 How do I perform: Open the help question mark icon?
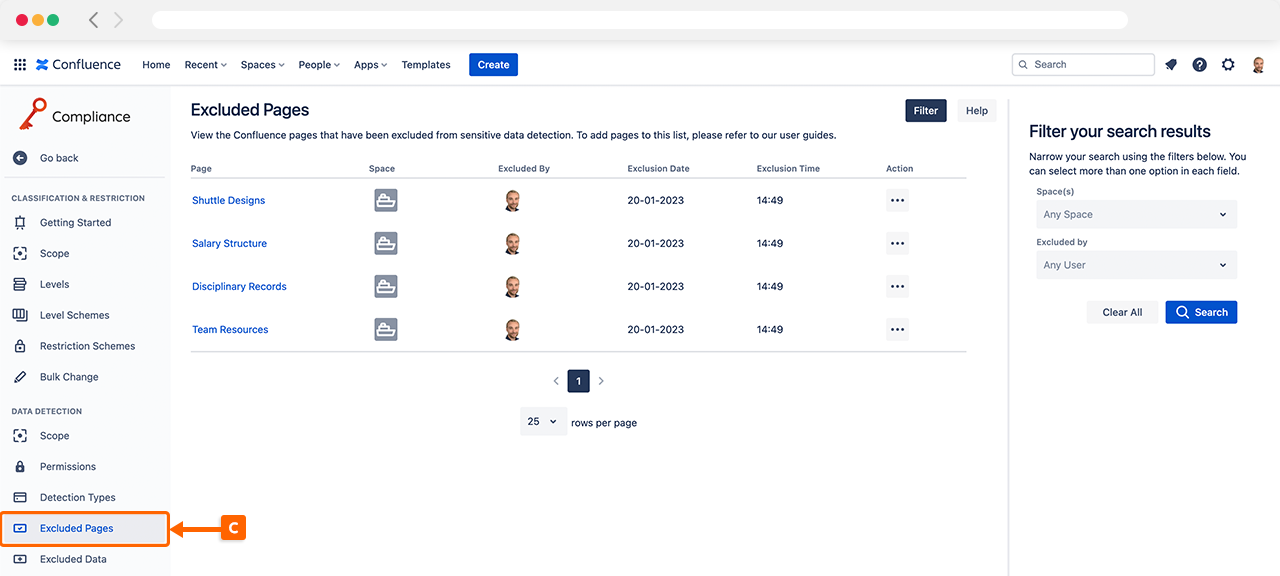click(x=1199, y=64)
